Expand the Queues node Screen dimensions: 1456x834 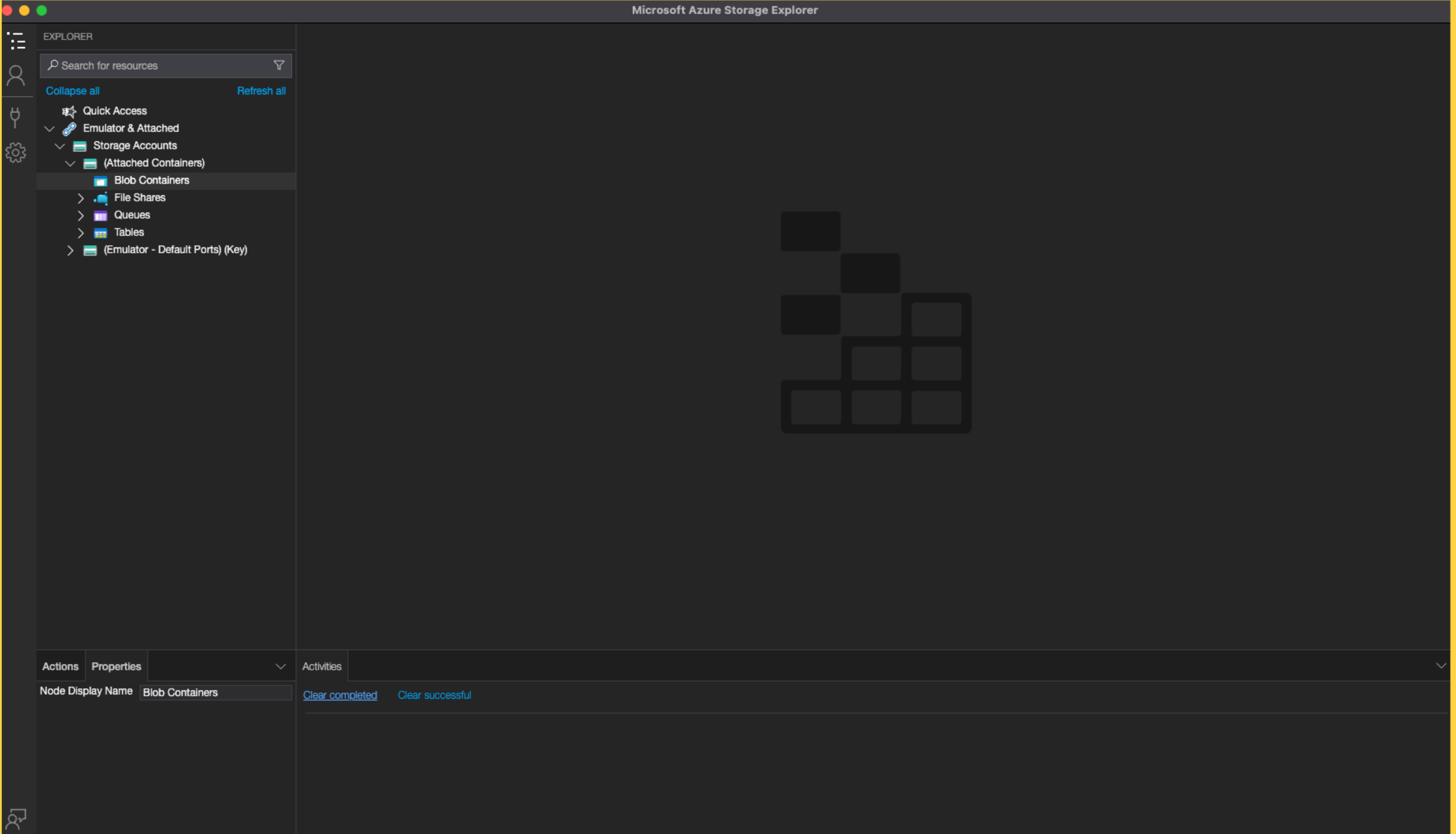pos(80,215)
